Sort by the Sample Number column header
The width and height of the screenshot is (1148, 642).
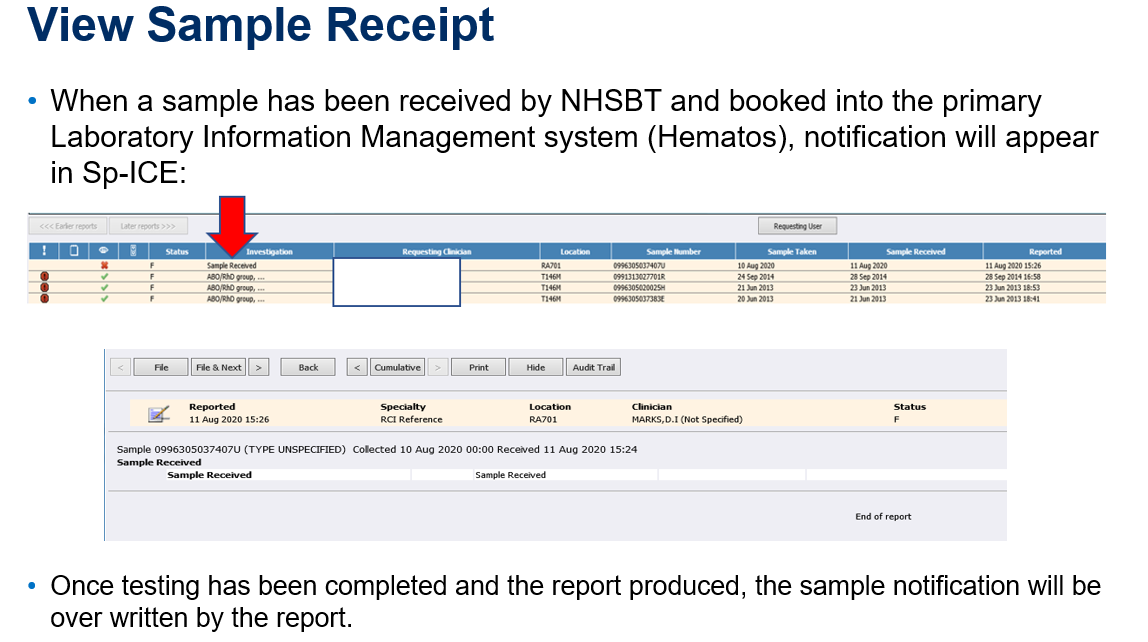(673, 252)
